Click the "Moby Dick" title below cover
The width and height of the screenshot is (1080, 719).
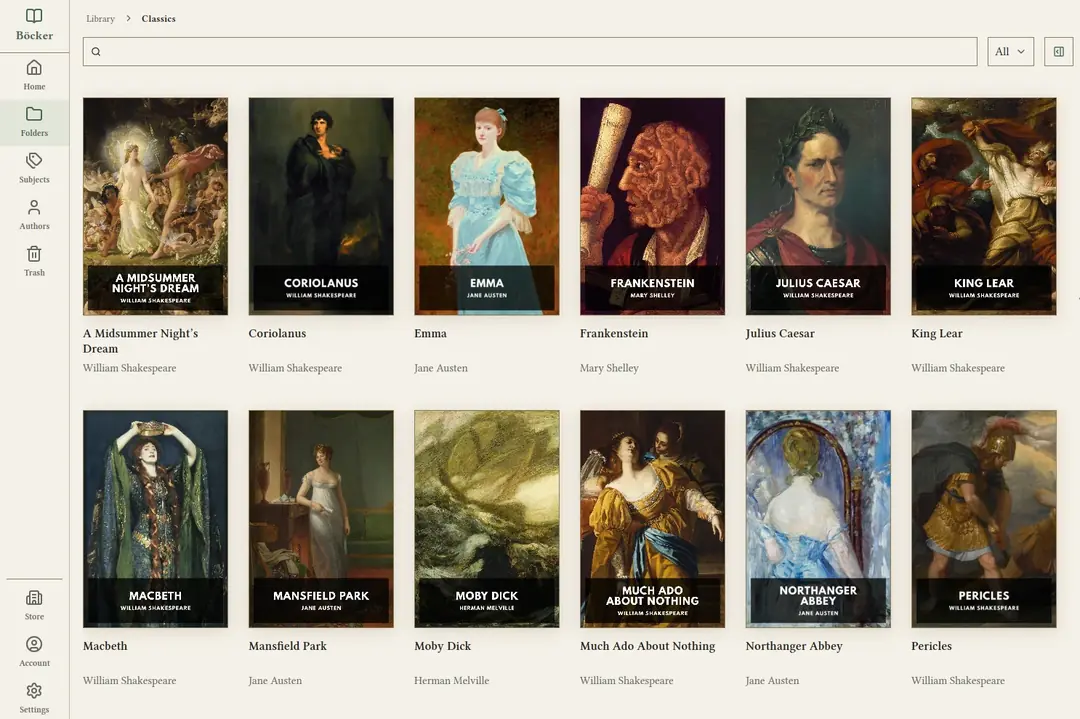[x=442, y=646]
